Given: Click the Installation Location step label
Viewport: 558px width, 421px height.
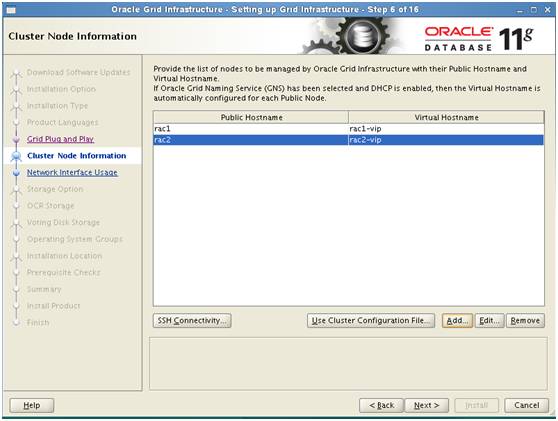Looking at the screenshot, I should [x=64, y=256].
